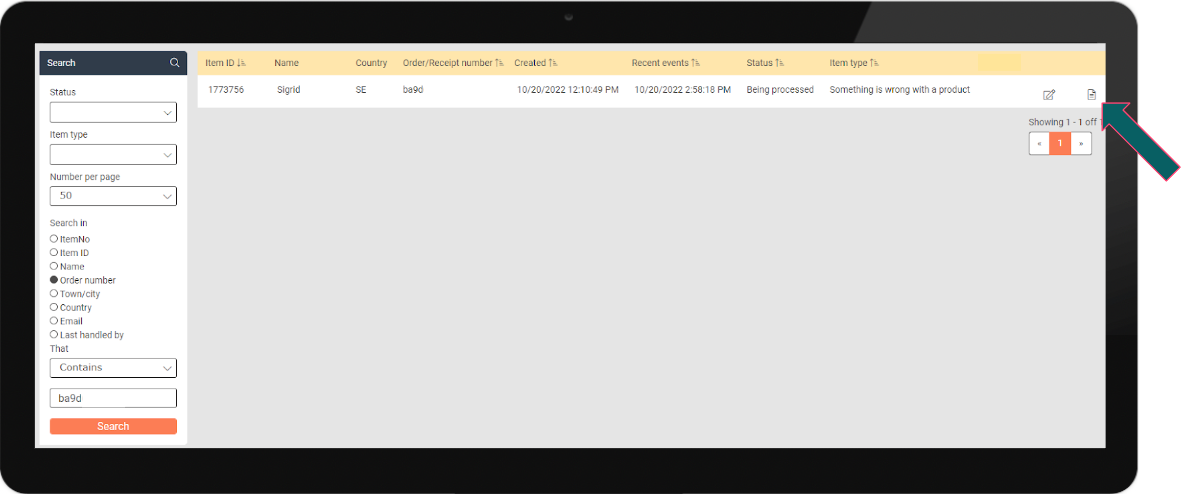1181x494 pixels.
Task: Select page 1 in pagination
Action: 1060,143
